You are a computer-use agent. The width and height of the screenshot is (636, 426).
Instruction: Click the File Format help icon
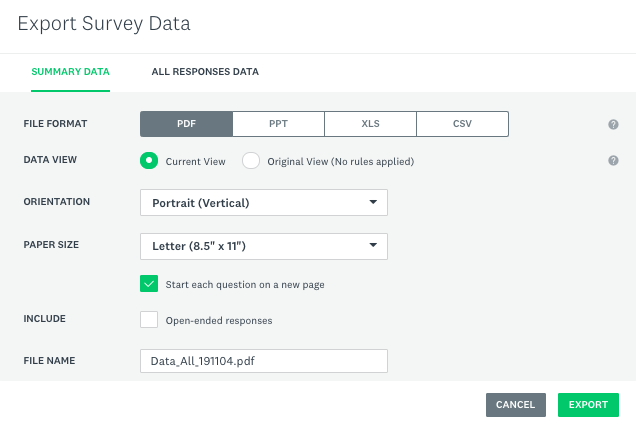[613, 125]
